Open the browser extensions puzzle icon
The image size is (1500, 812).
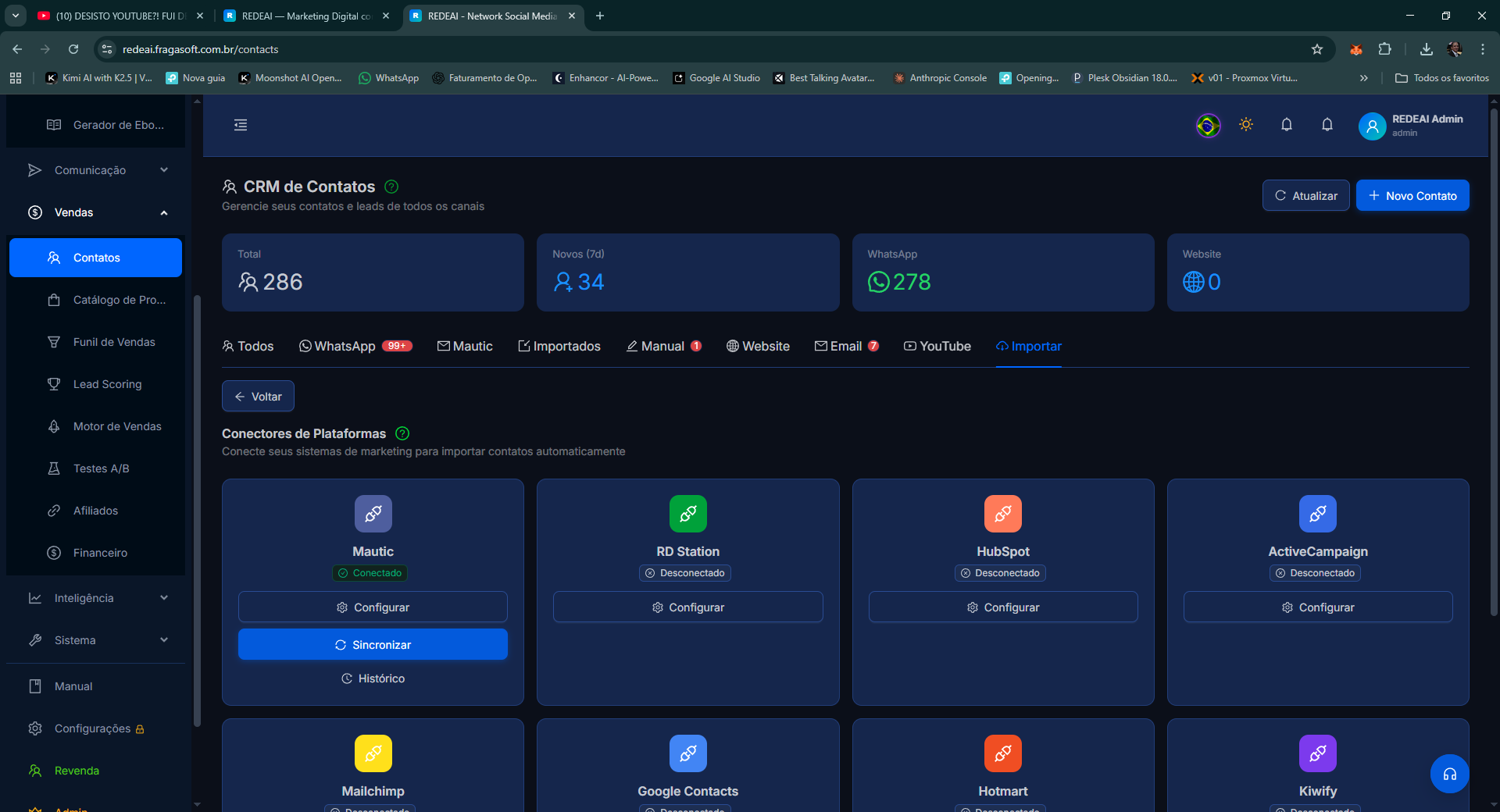pyautogui.click(x=1384, y=49)
